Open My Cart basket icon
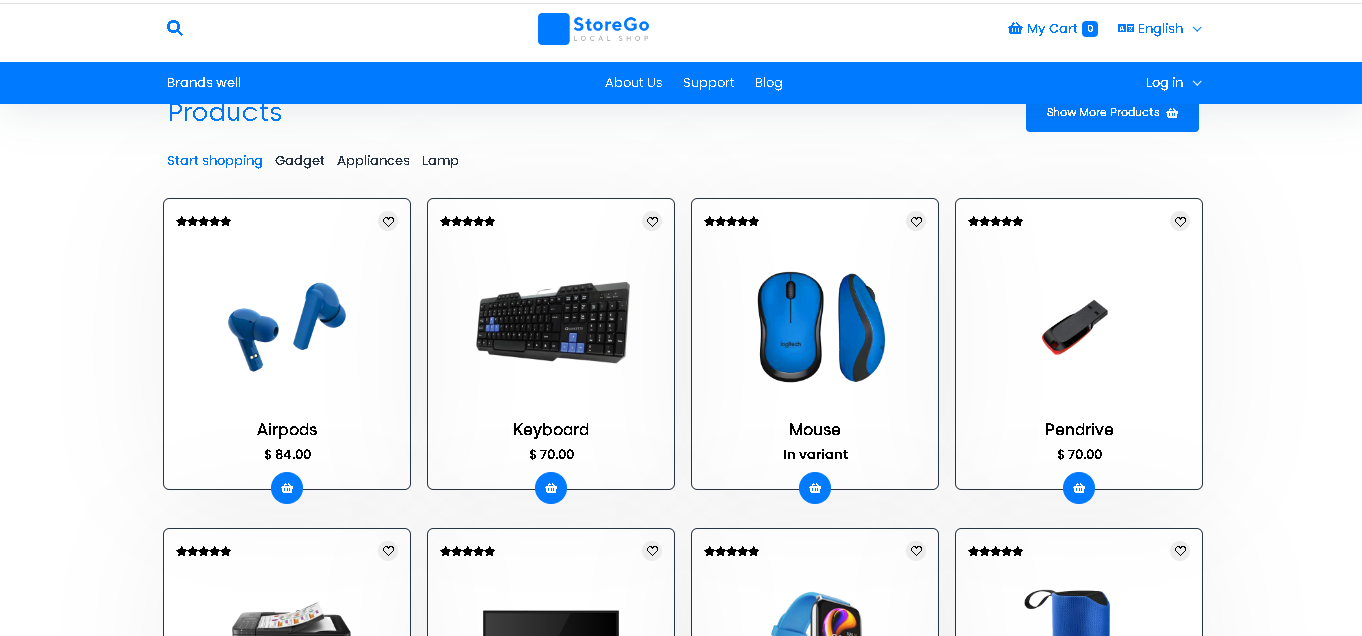Screen dimensions: 1362x636 click(x=1015, y=29)
